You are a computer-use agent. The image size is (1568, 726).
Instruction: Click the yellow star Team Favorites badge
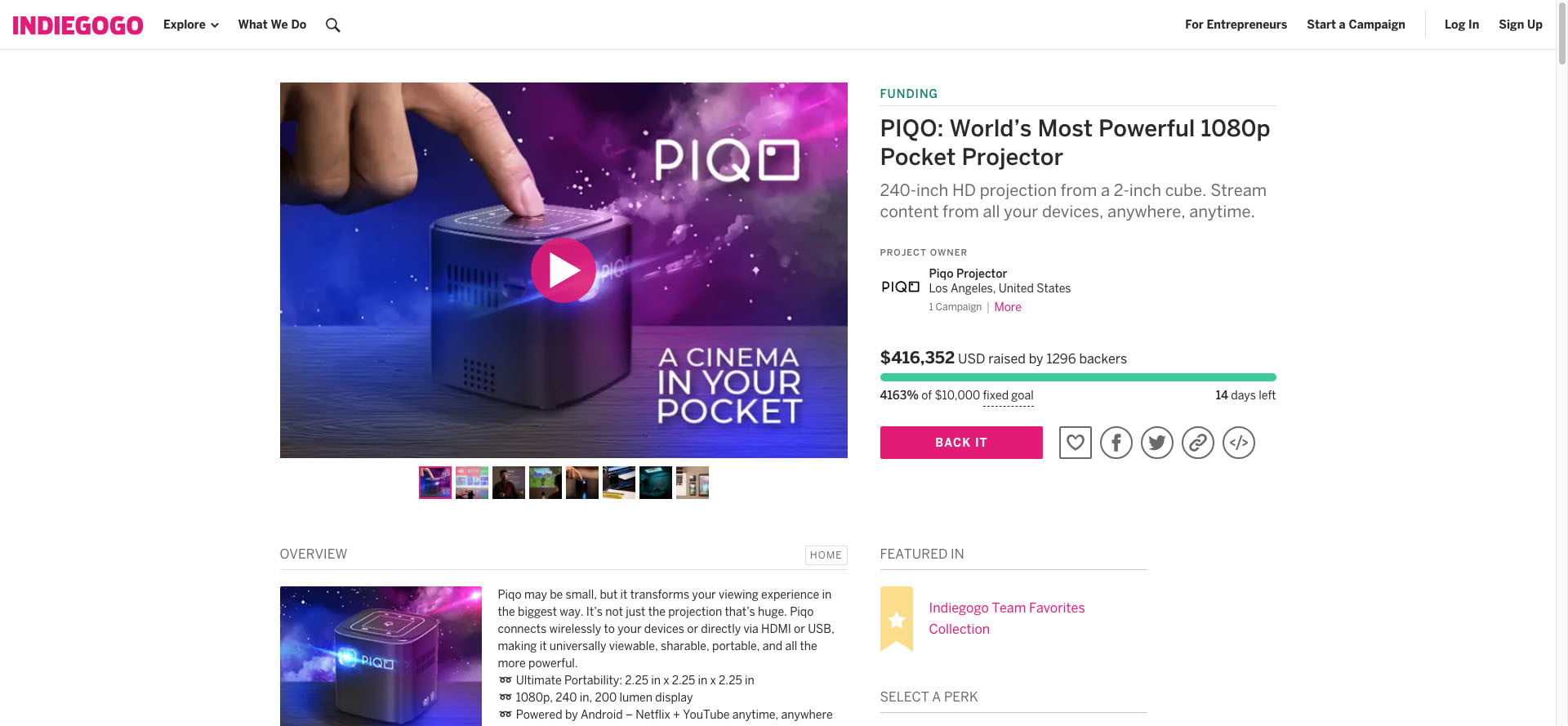tap(896, 619)
